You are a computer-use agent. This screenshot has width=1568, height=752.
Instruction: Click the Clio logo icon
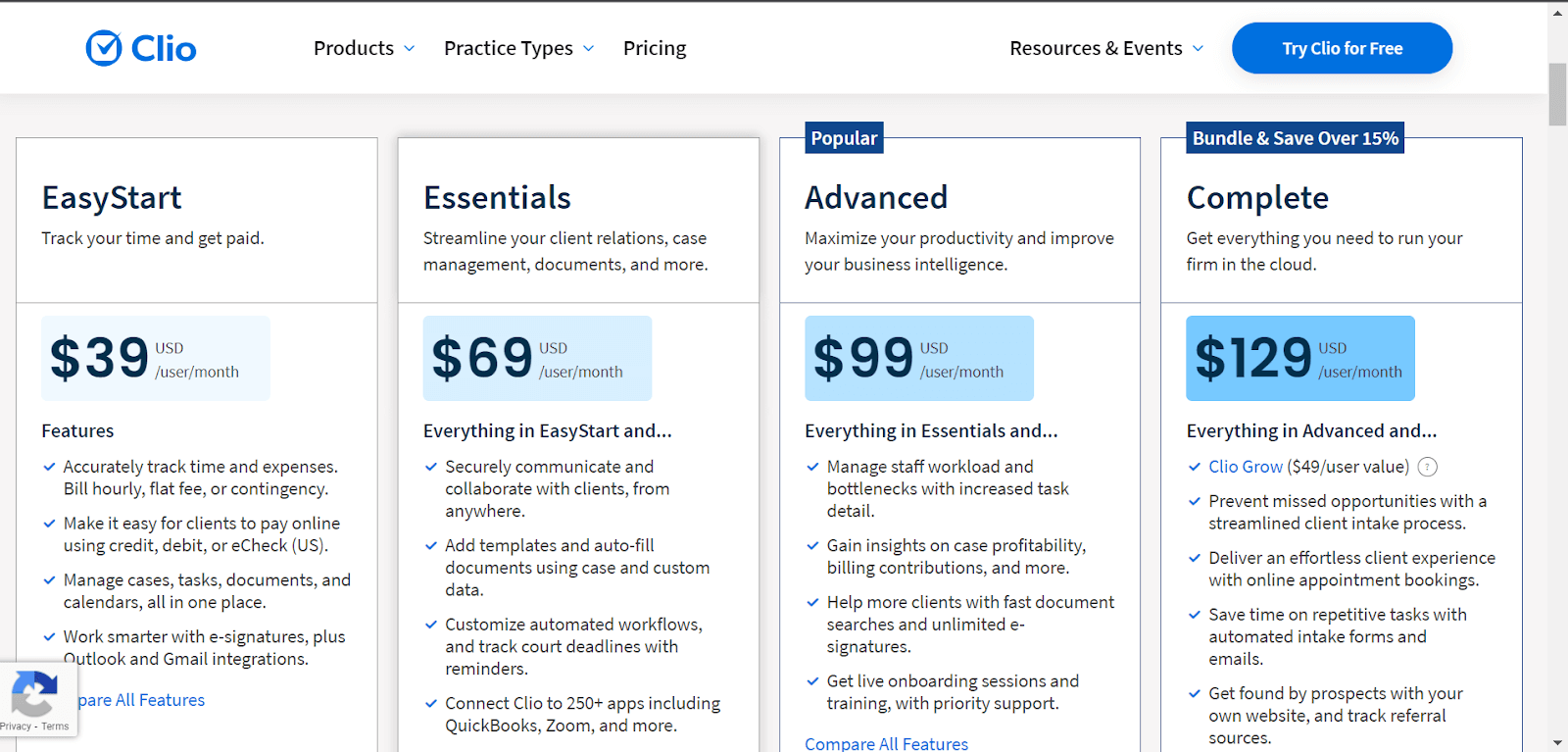tap(105, 47)
